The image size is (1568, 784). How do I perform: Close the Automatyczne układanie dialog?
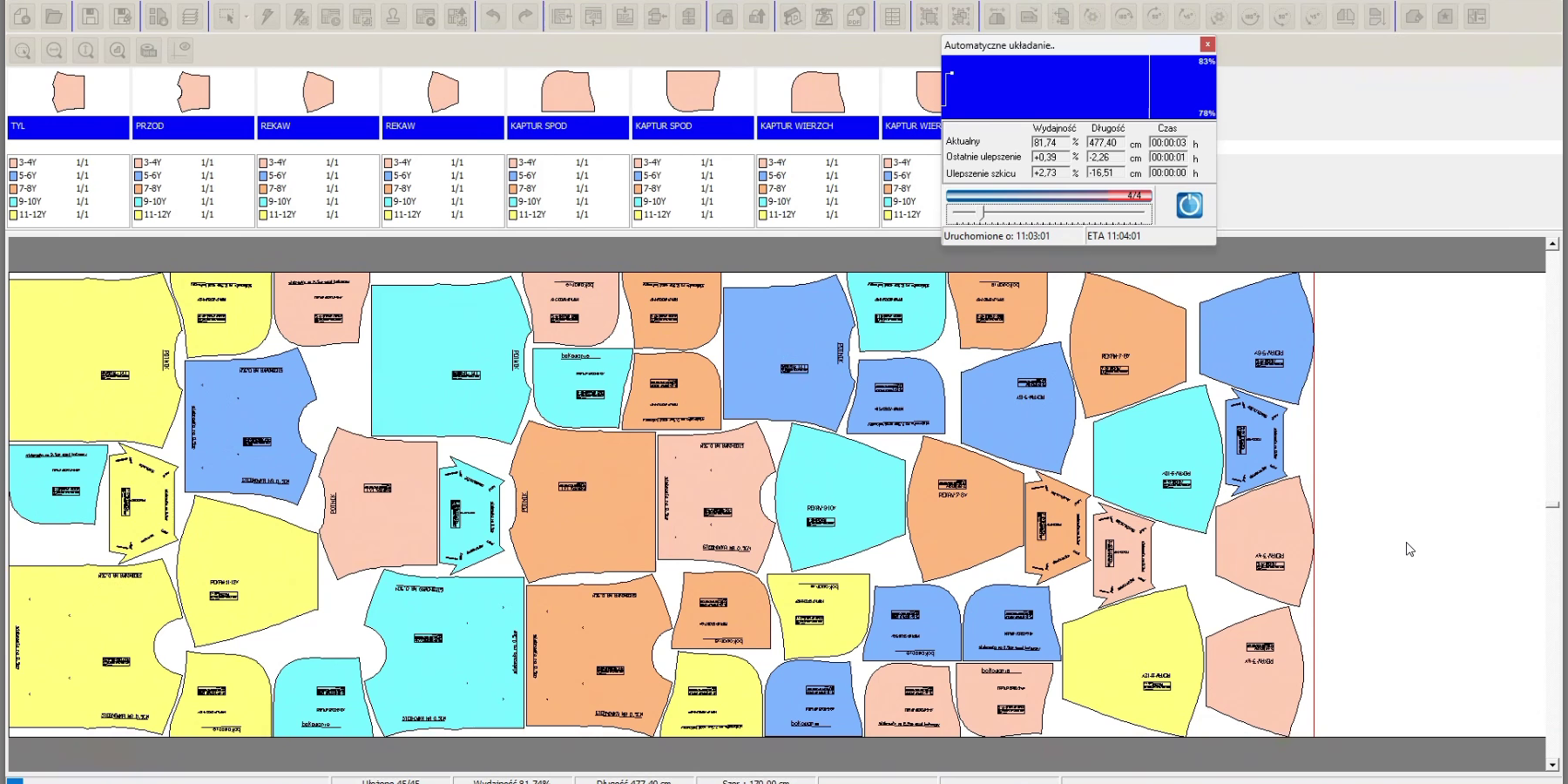(1206, 44)
